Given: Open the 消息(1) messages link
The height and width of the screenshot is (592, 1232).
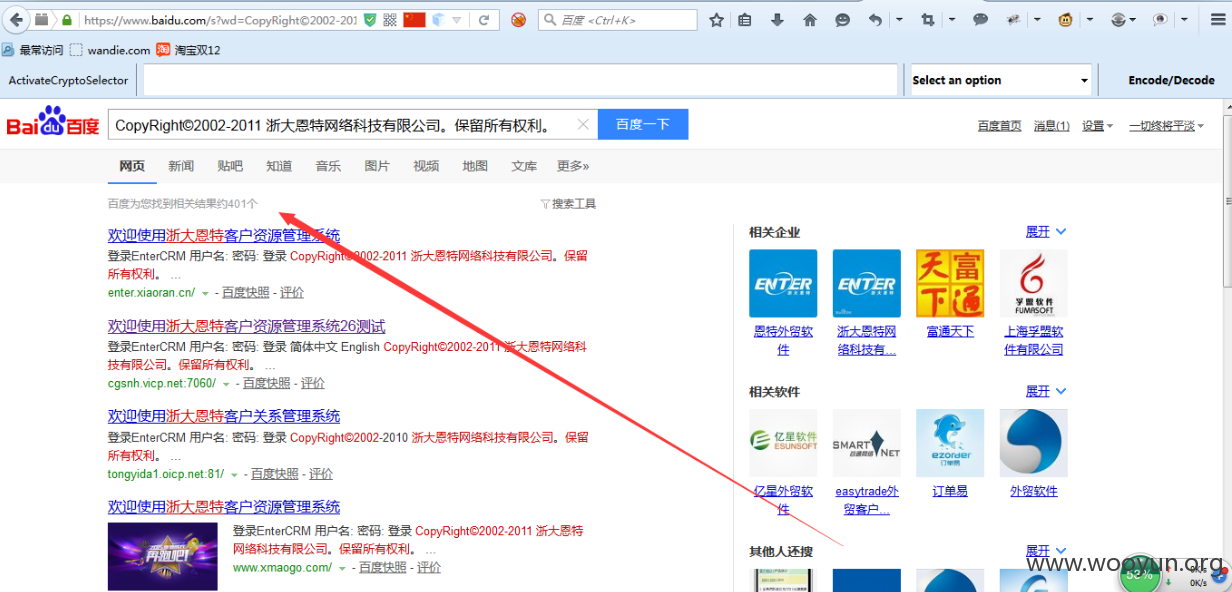Looking at the screenshot, I should (x=1051, y=126).
